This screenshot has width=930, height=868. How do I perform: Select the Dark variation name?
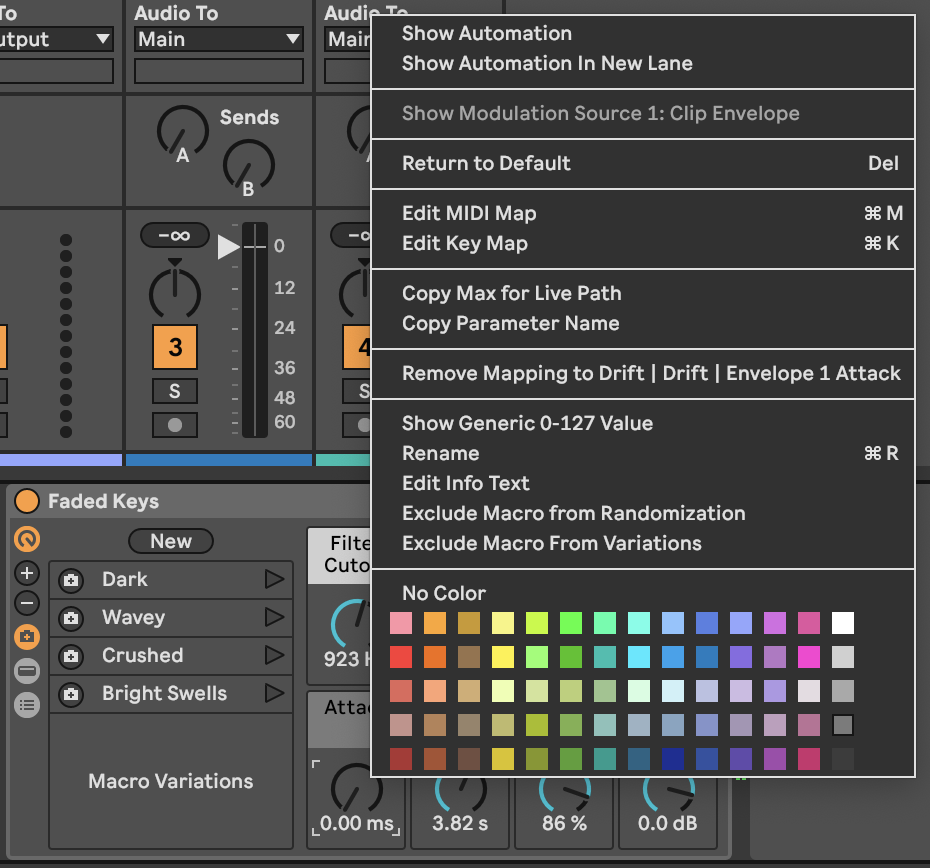[125, 579]
